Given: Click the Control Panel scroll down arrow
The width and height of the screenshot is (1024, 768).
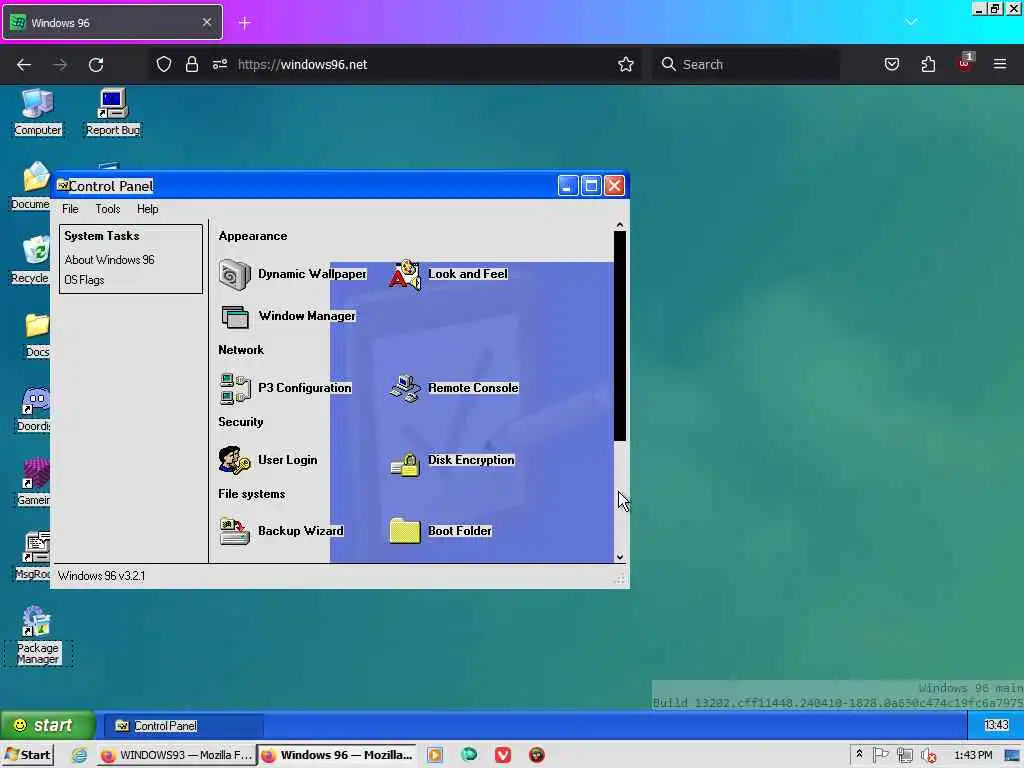Looking at the screenshot, I should pos(620,557).
